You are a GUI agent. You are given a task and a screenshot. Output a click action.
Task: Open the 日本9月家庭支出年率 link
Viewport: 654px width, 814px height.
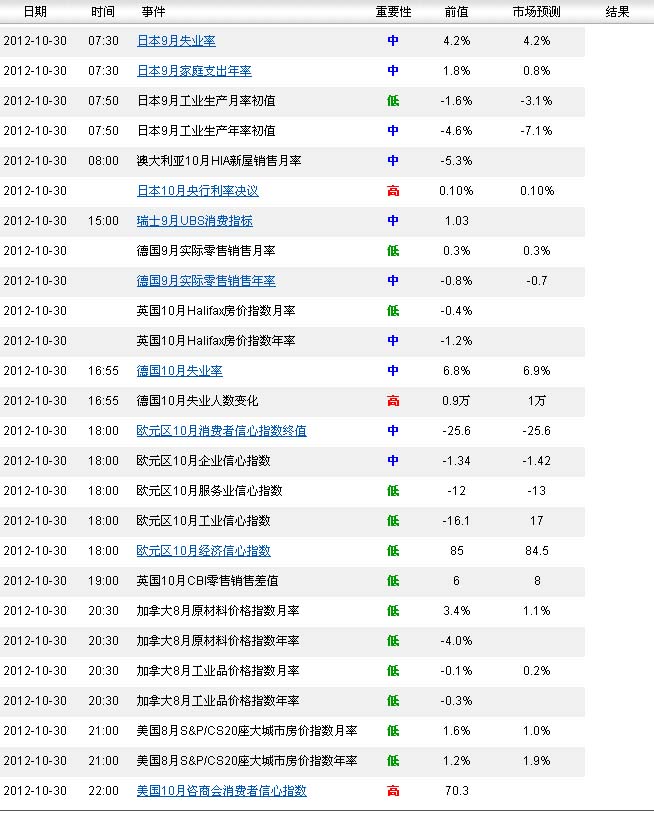[194, 71]
